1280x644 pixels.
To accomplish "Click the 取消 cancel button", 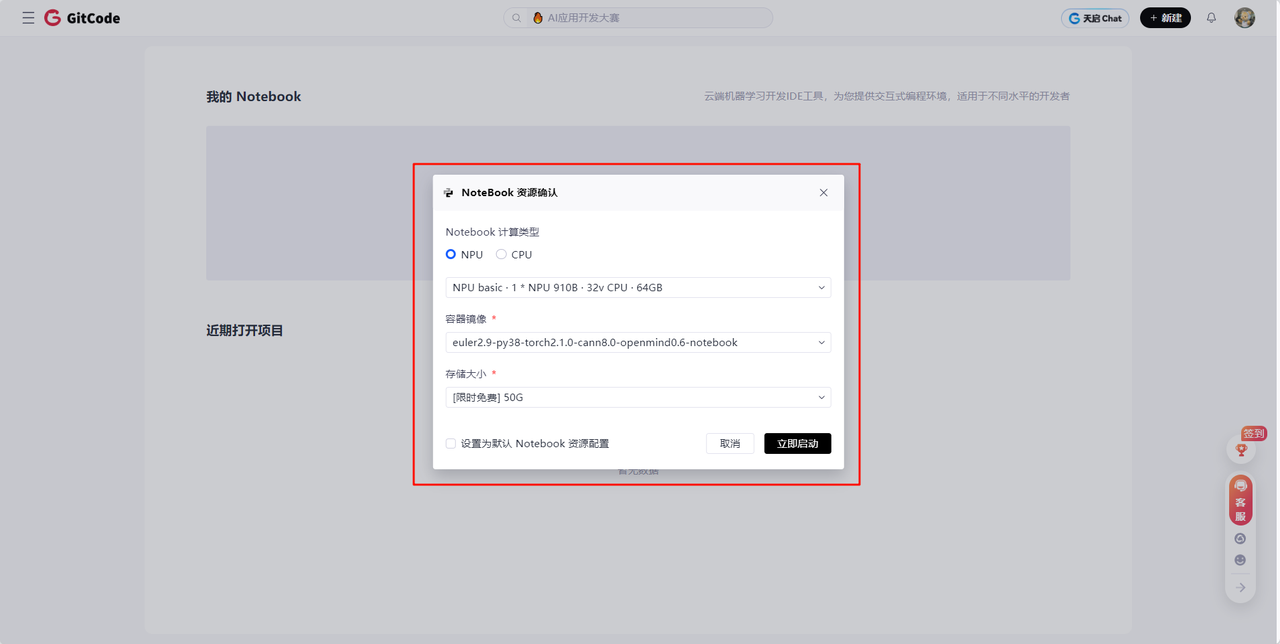I will click(x=730, y=444).
